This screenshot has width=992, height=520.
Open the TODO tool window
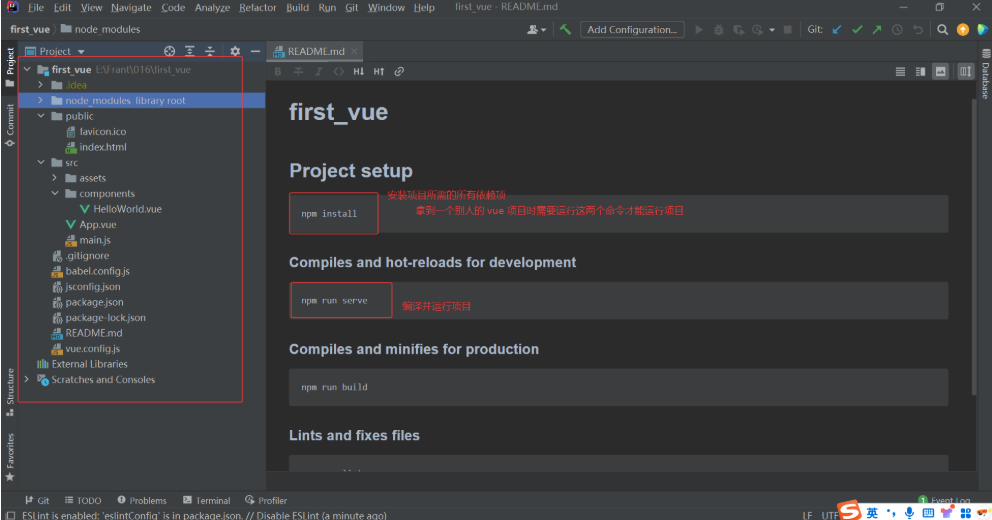[x=83, y=500]
